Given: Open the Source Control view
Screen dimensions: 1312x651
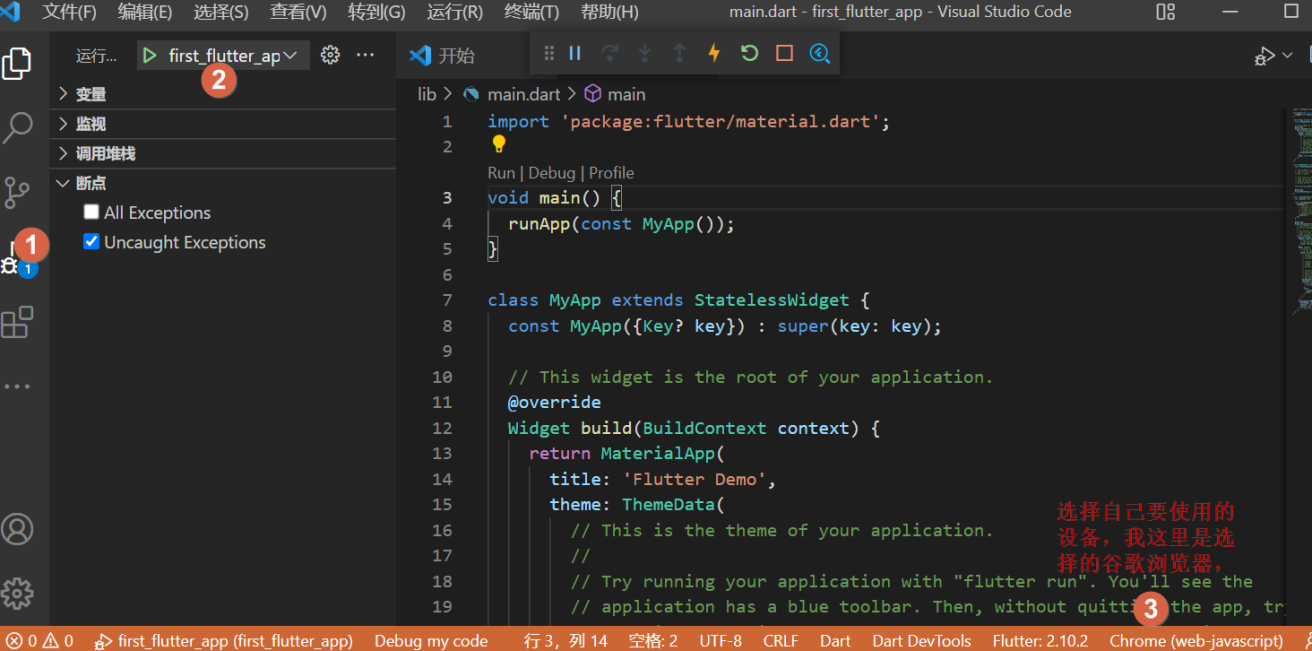Looking at the screenshot, I should point(17,192).
